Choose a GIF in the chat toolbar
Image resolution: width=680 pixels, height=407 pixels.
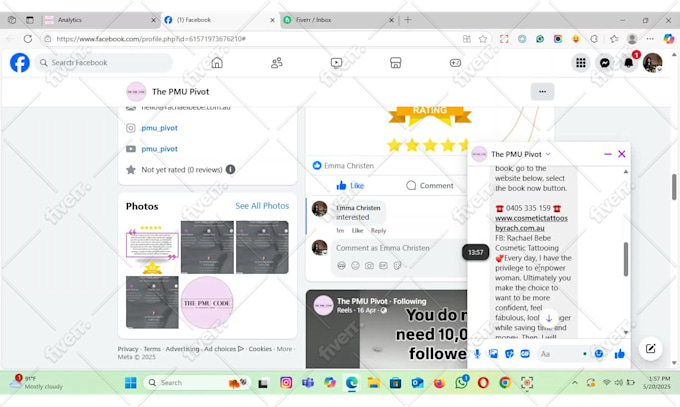(x=525, y=354)
